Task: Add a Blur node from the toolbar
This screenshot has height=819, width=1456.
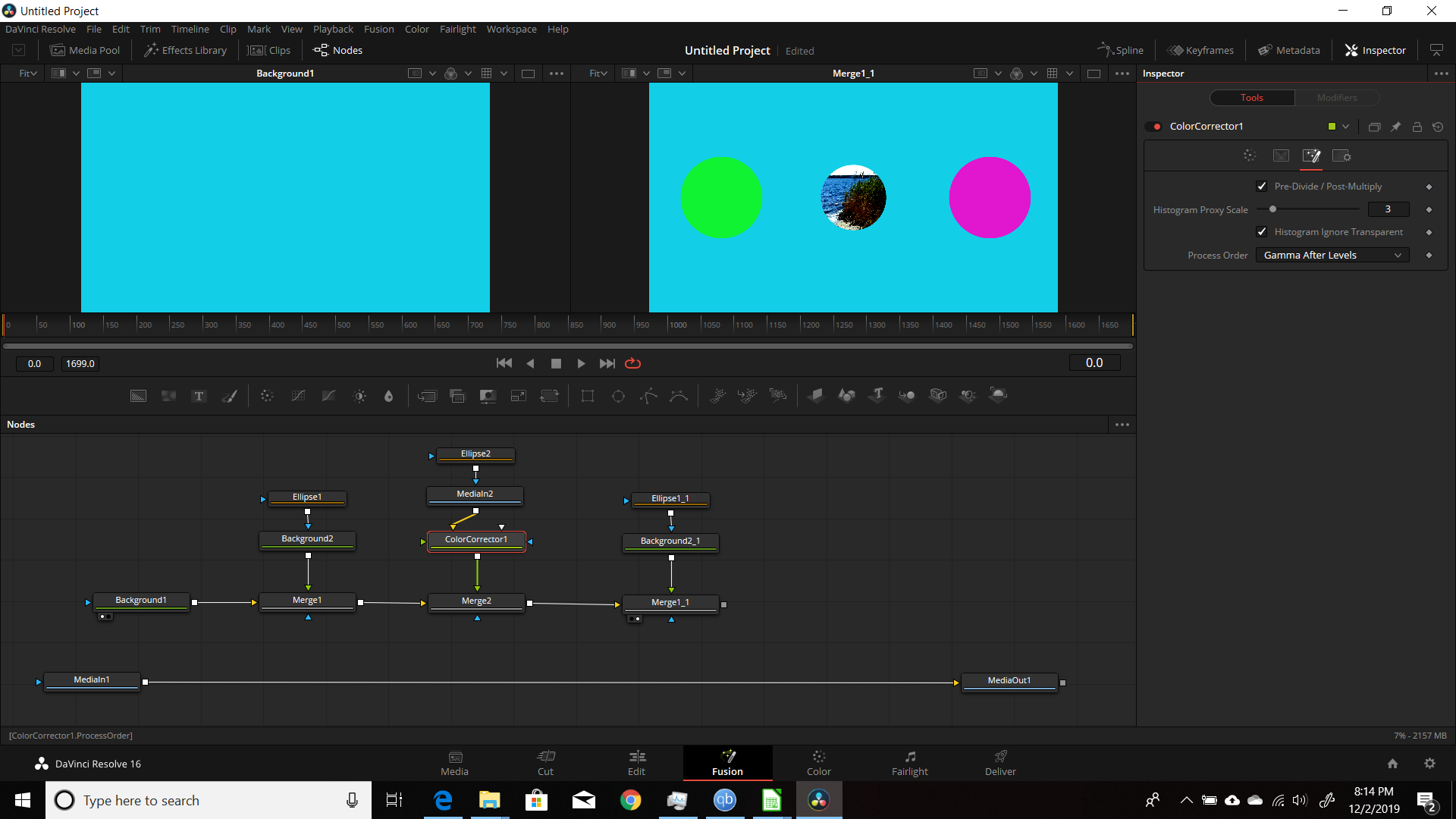Action: (x=389, y=396)
